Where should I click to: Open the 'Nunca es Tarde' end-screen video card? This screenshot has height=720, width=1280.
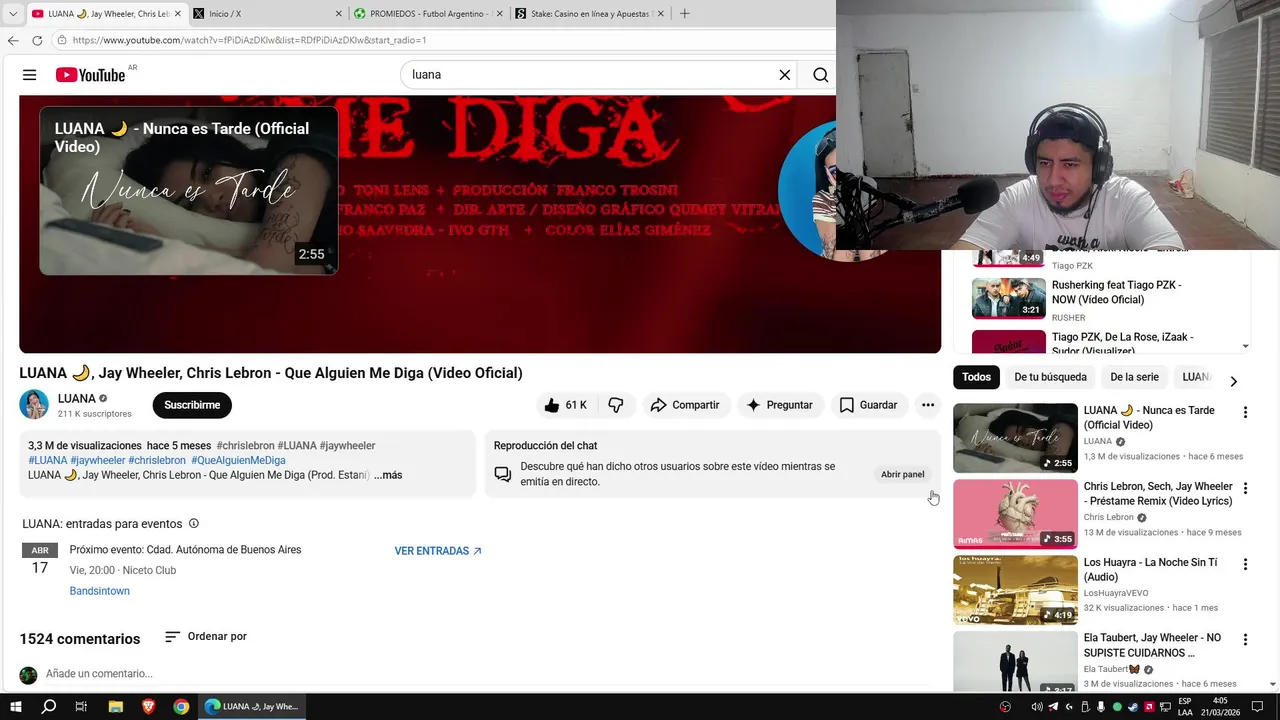[189, 190]
